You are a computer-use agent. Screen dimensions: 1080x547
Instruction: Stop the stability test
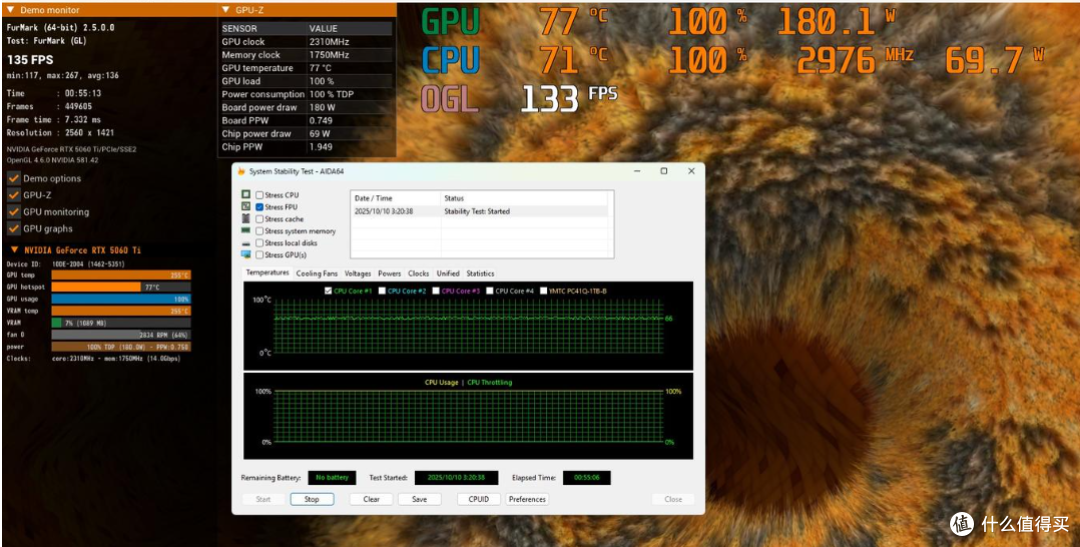[311, 499]
